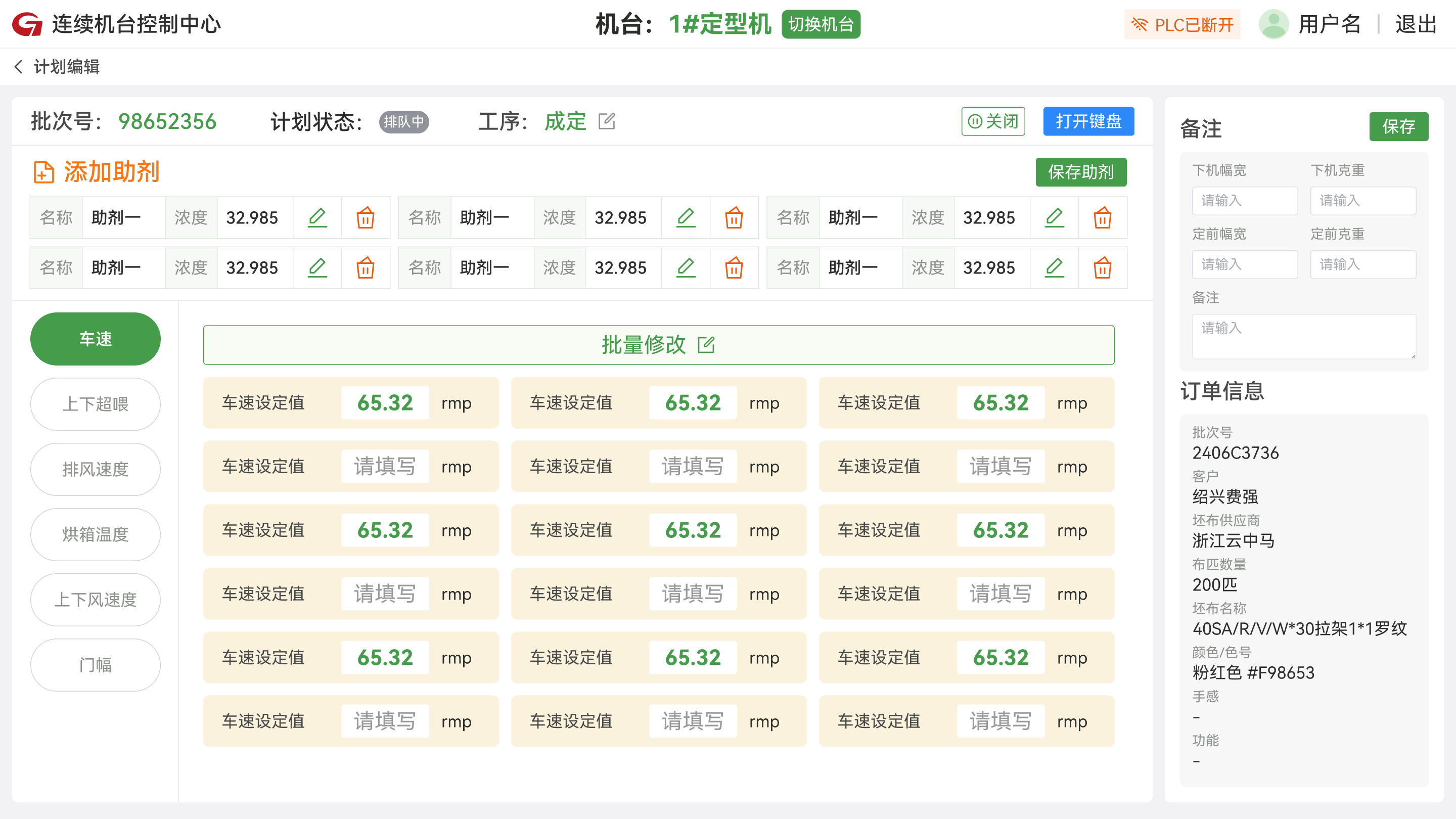Click first-row left 浓度 value 32.985
This screenshot has height=819, width=1456.
tap(252, 217)
